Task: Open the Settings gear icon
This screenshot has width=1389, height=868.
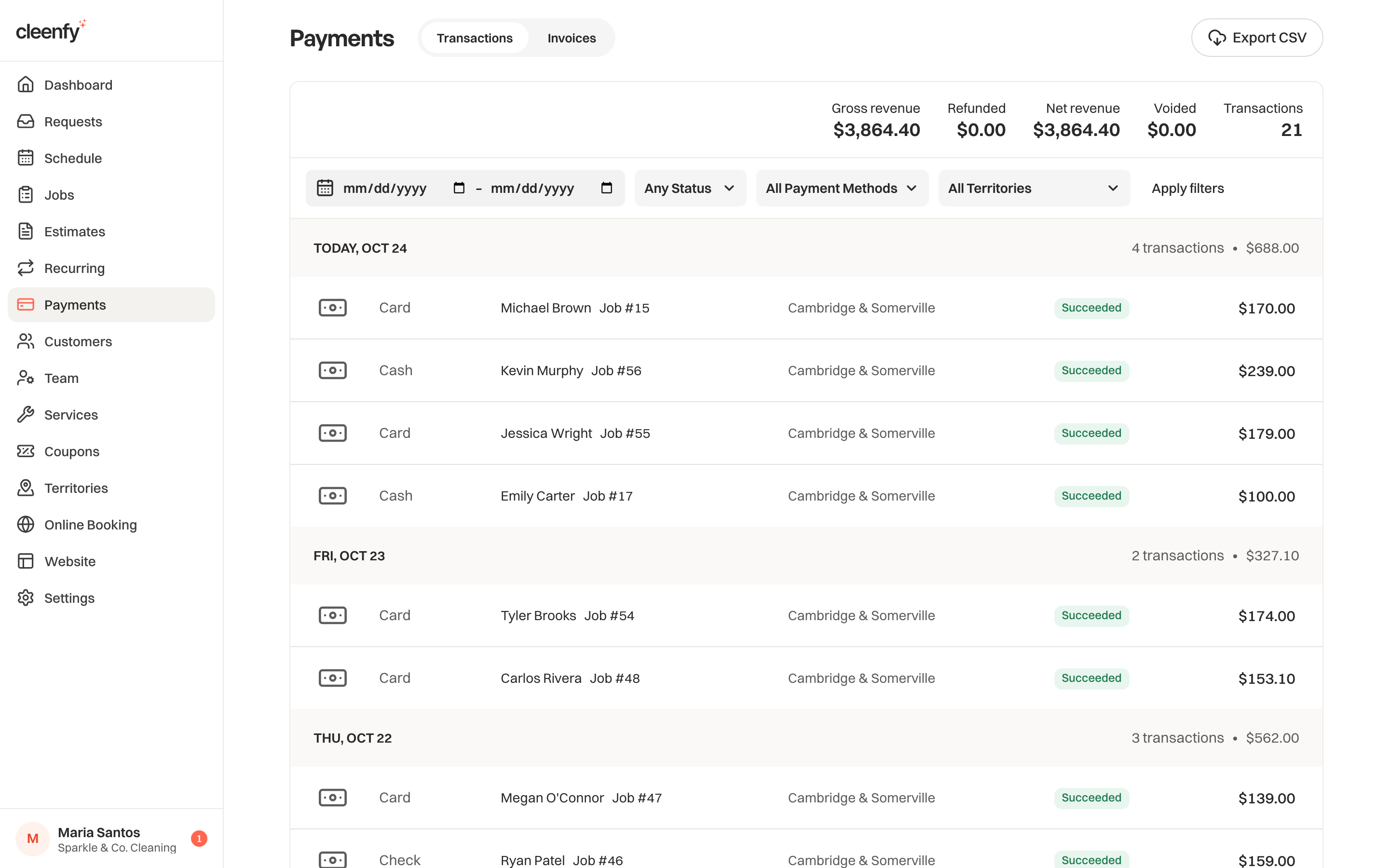Action: tap(25, 597)
